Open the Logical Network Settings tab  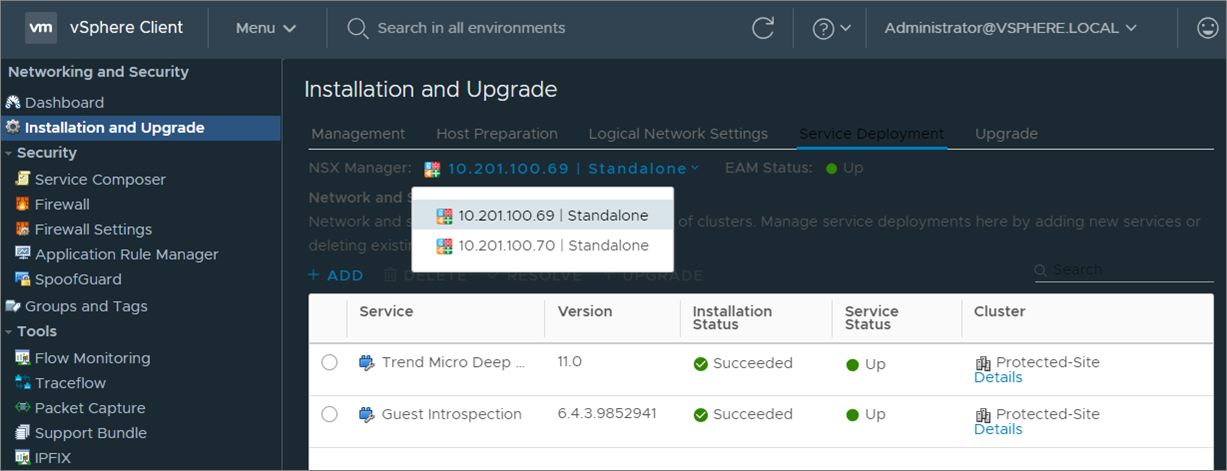(x=678, y=134)
